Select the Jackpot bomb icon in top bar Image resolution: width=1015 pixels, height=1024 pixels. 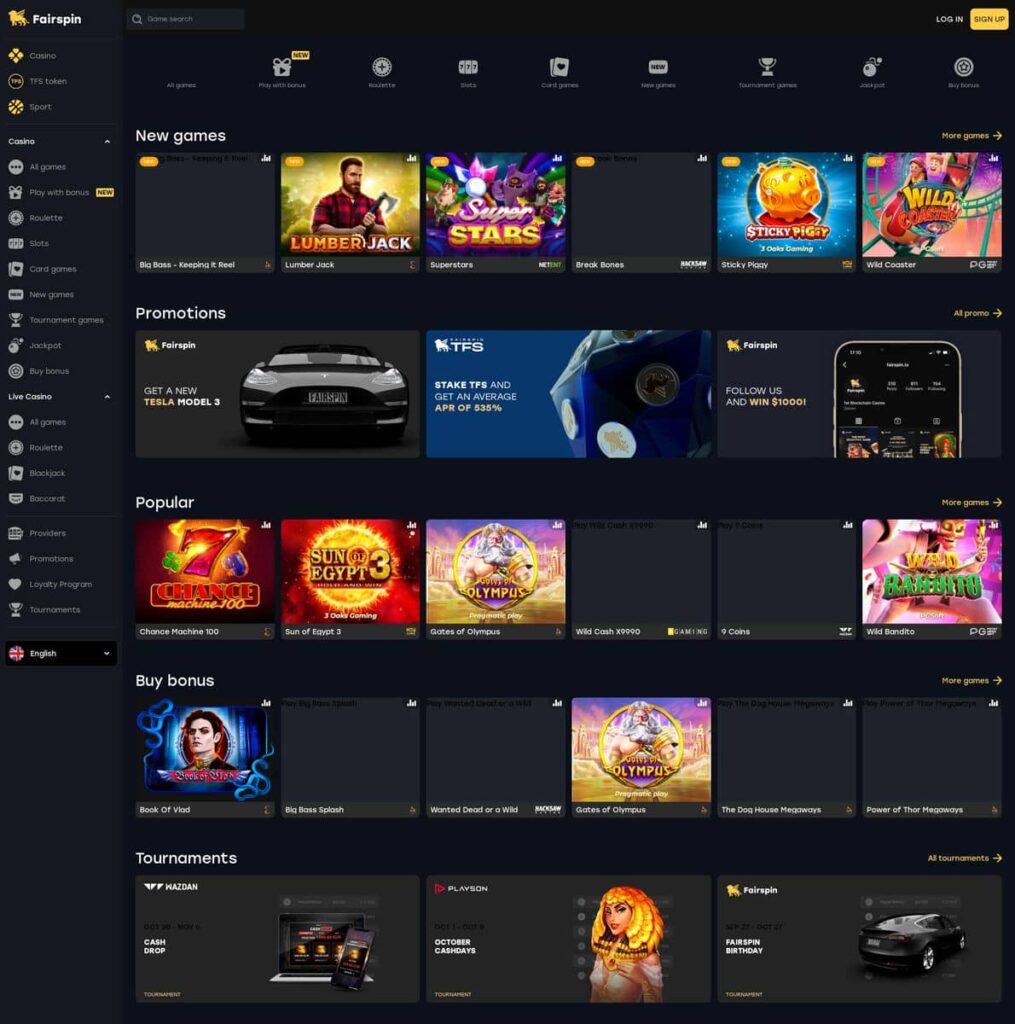pos(872,67)
